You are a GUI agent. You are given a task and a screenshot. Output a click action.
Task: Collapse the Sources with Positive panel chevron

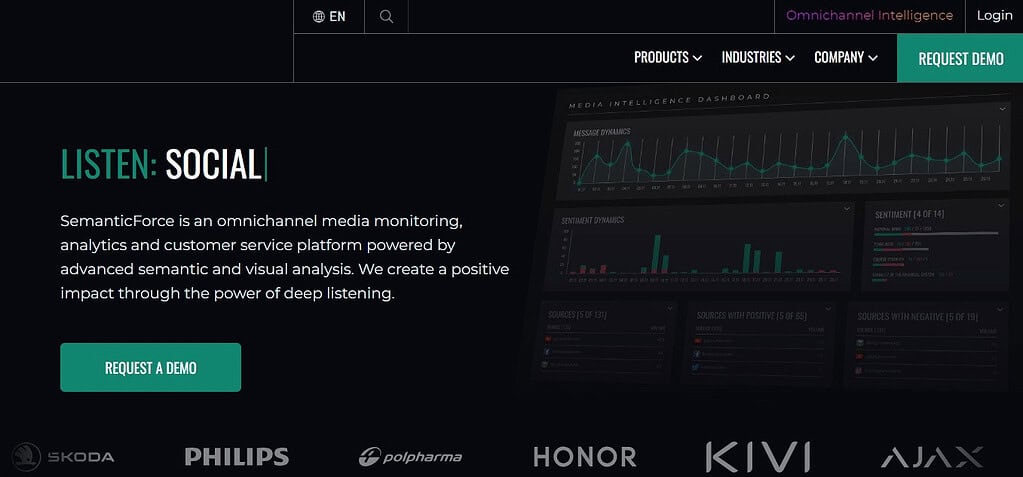828,307
